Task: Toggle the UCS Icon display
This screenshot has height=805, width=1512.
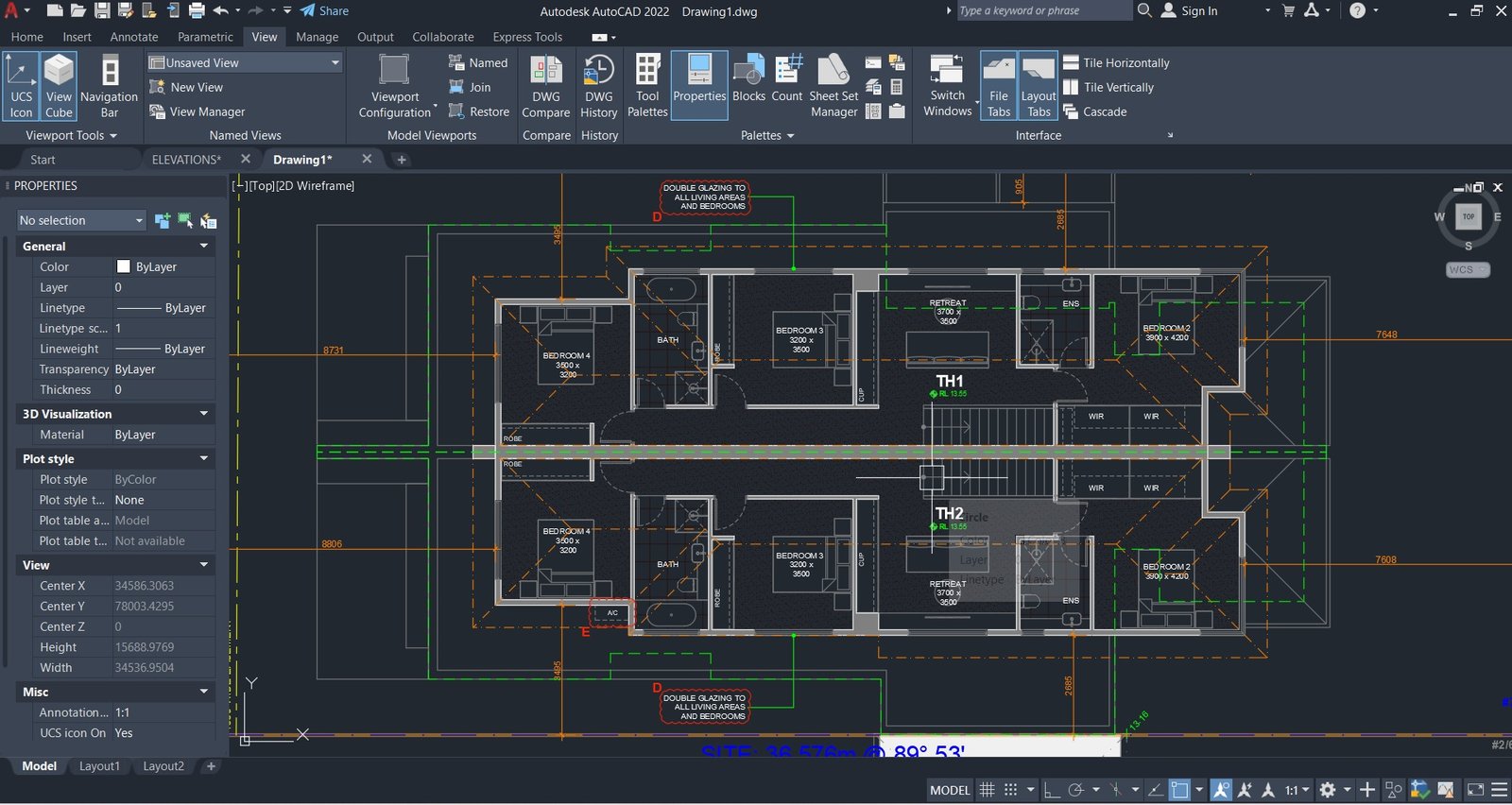Action: pyautogui.click(x=21, y=86)
